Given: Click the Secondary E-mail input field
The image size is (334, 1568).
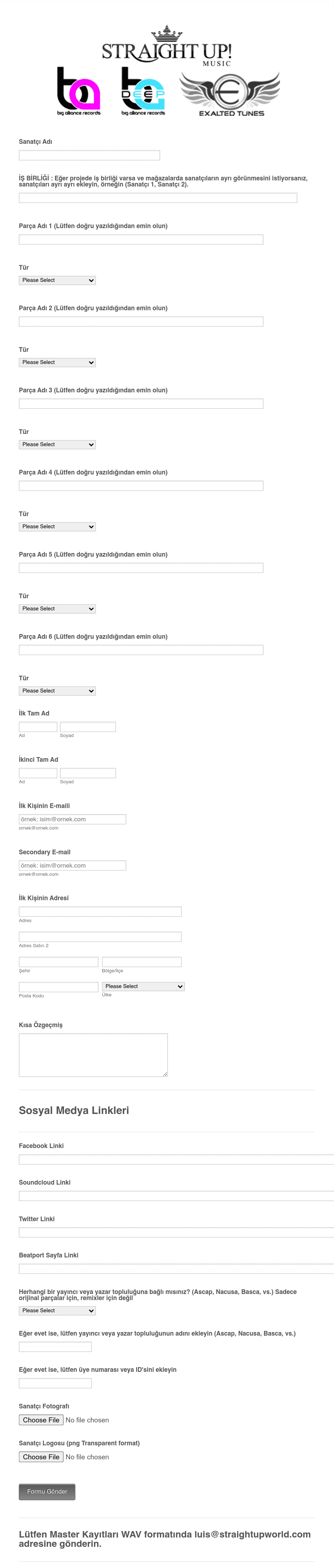Looking at the screenshot, I should coord(73,865).
